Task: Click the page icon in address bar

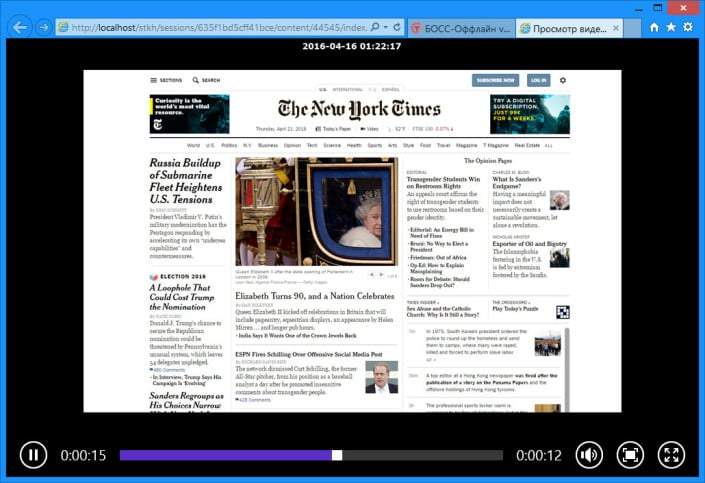Action: click(63, 27)
